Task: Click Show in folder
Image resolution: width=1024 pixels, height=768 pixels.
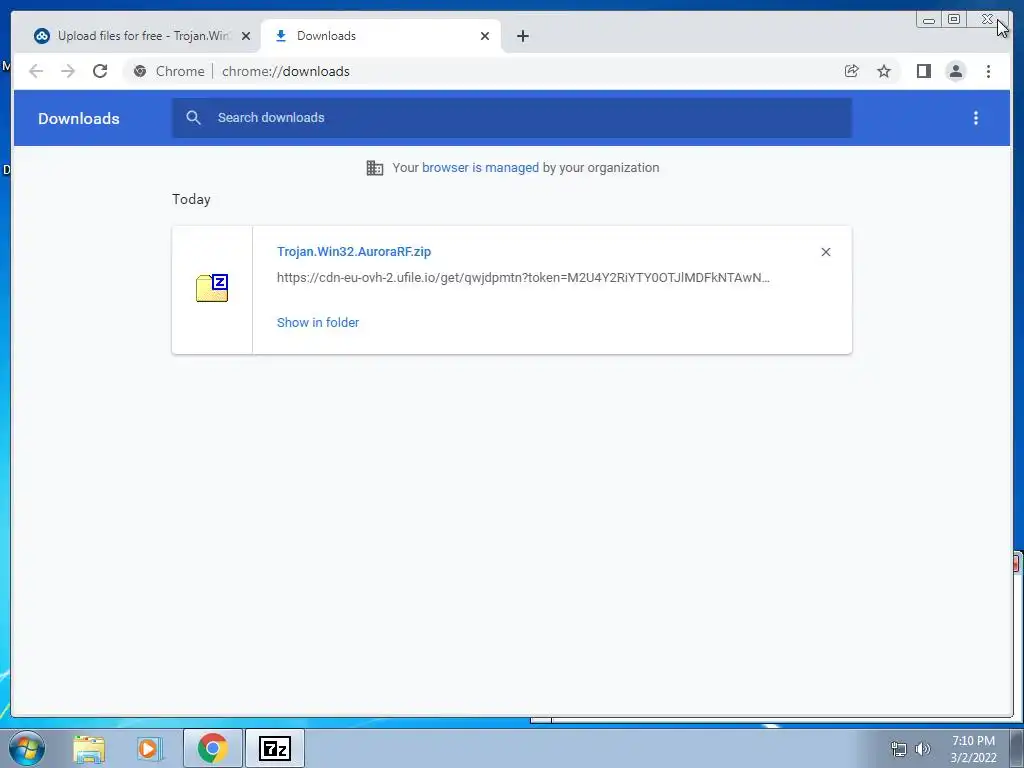Action: 318,323
